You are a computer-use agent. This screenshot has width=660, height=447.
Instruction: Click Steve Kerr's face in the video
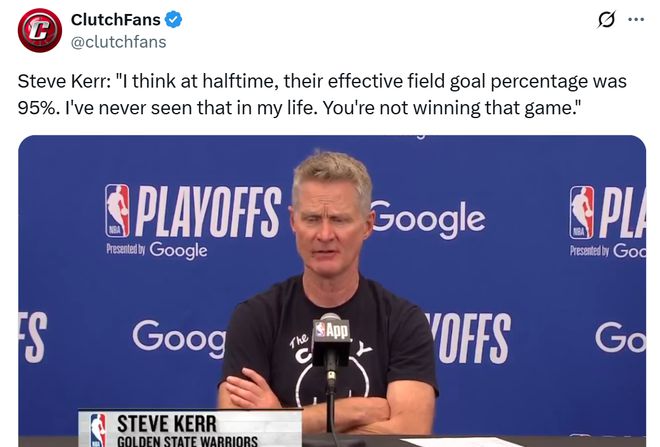click(x=330, y=225)
